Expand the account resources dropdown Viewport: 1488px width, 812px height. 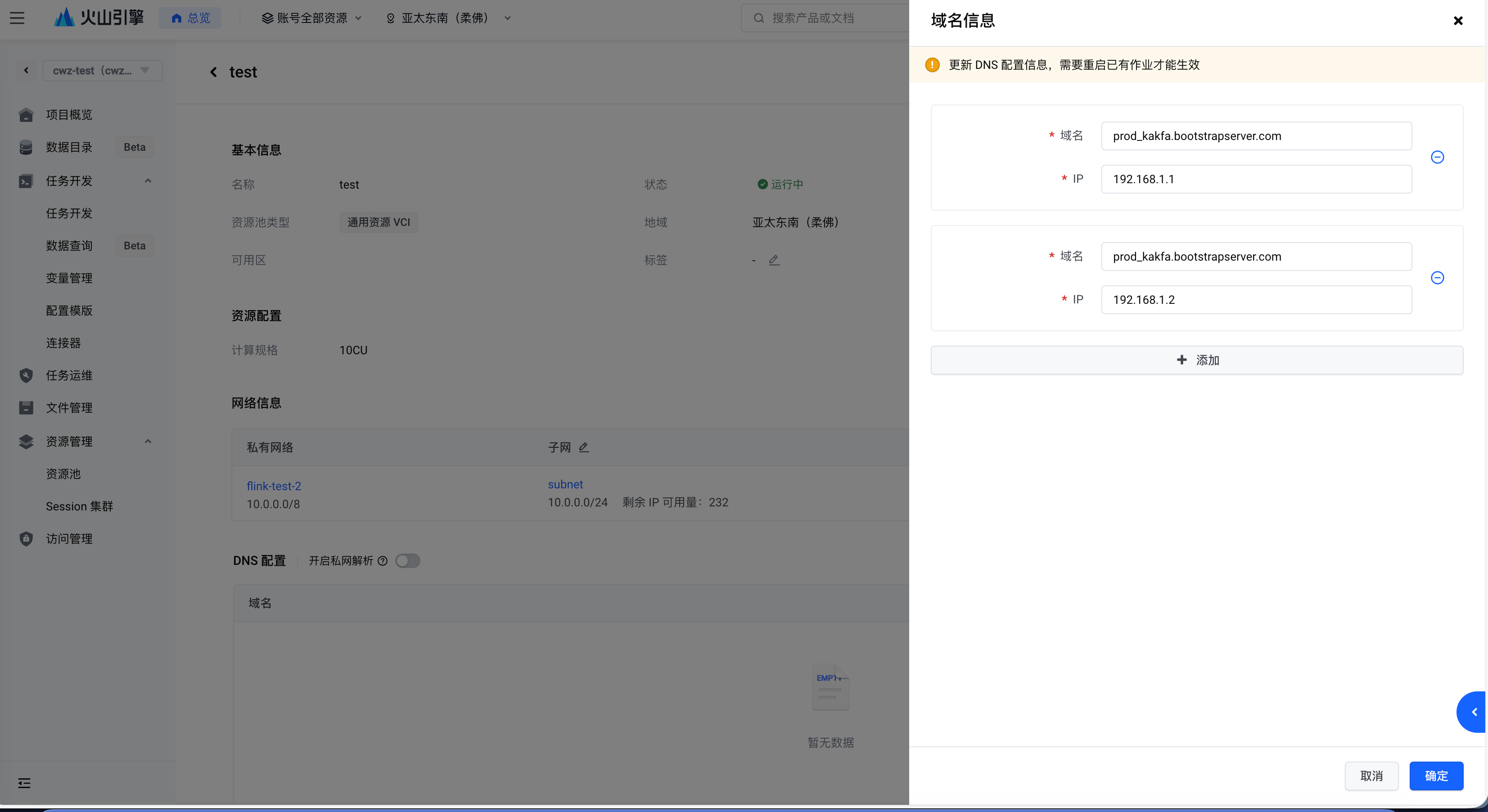(x=312, y=18)
